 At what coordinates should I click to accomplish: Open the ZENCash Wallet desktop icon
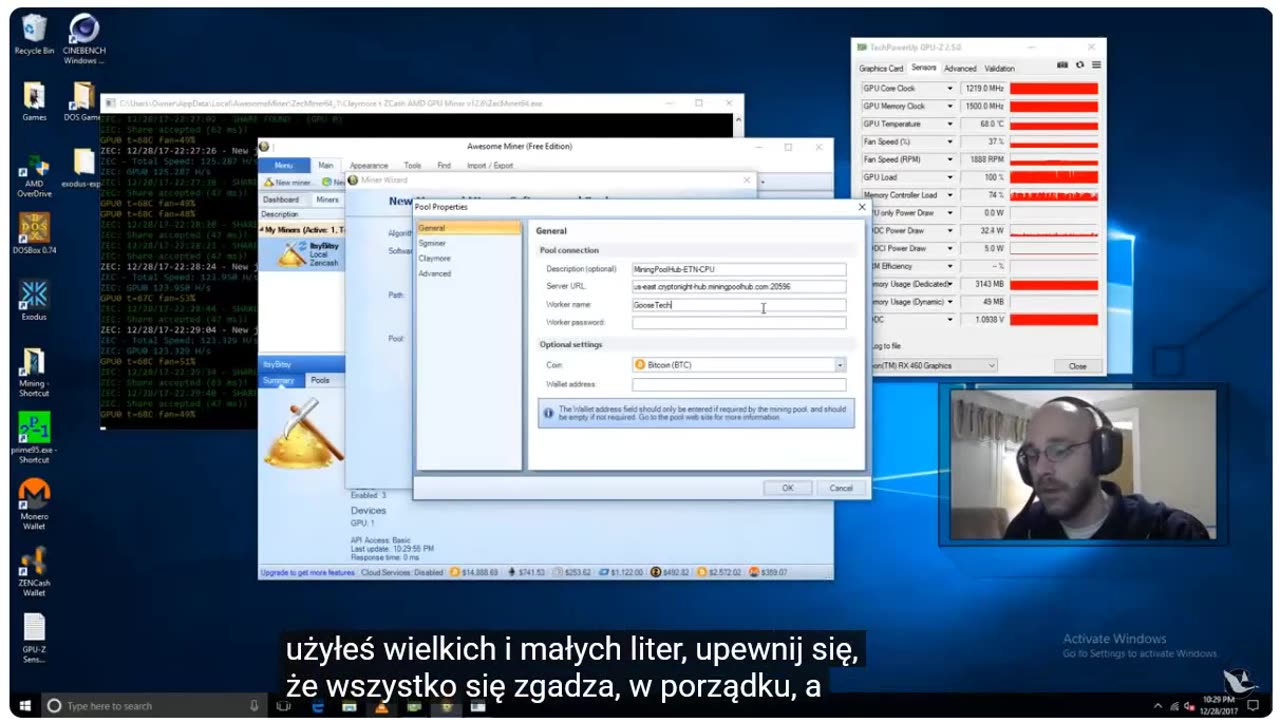(34, 570)
